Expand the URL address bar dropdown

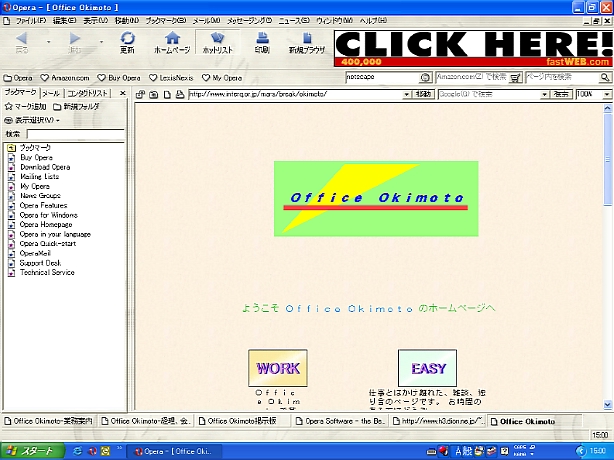[x=406, y=94]
